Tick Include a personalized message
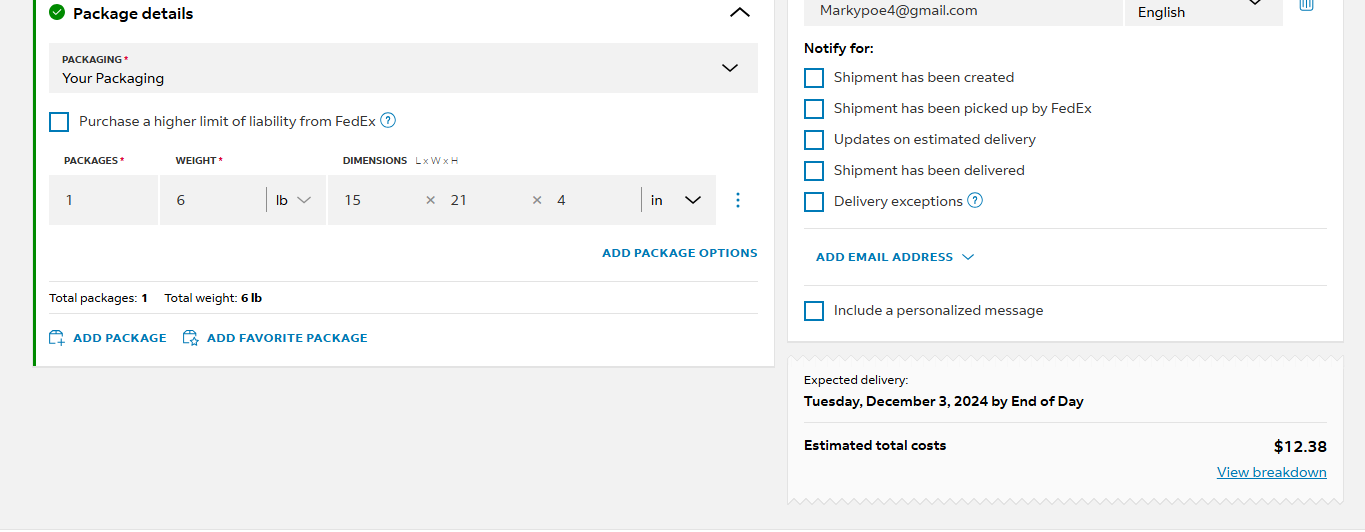1365x532 pixels. point(814,311)
